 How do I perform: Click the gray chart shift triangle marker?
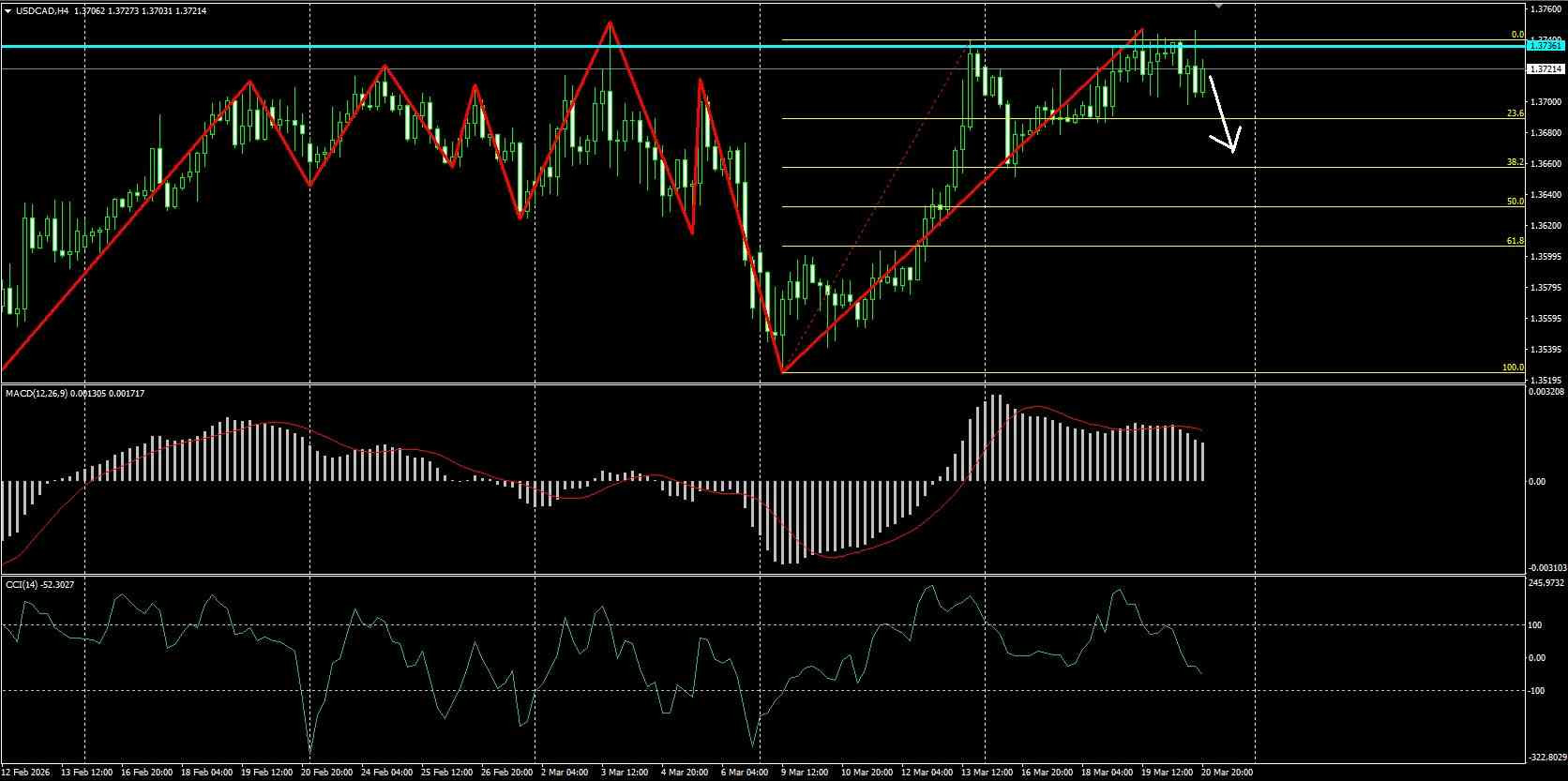coord(1218,5)
